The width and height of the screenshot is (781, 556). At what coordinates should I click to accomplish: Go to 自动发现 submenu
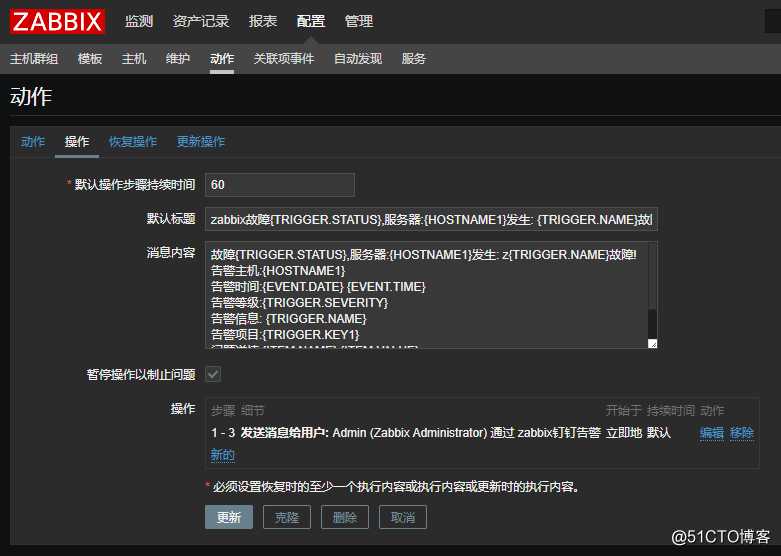(x=358, y=59)
